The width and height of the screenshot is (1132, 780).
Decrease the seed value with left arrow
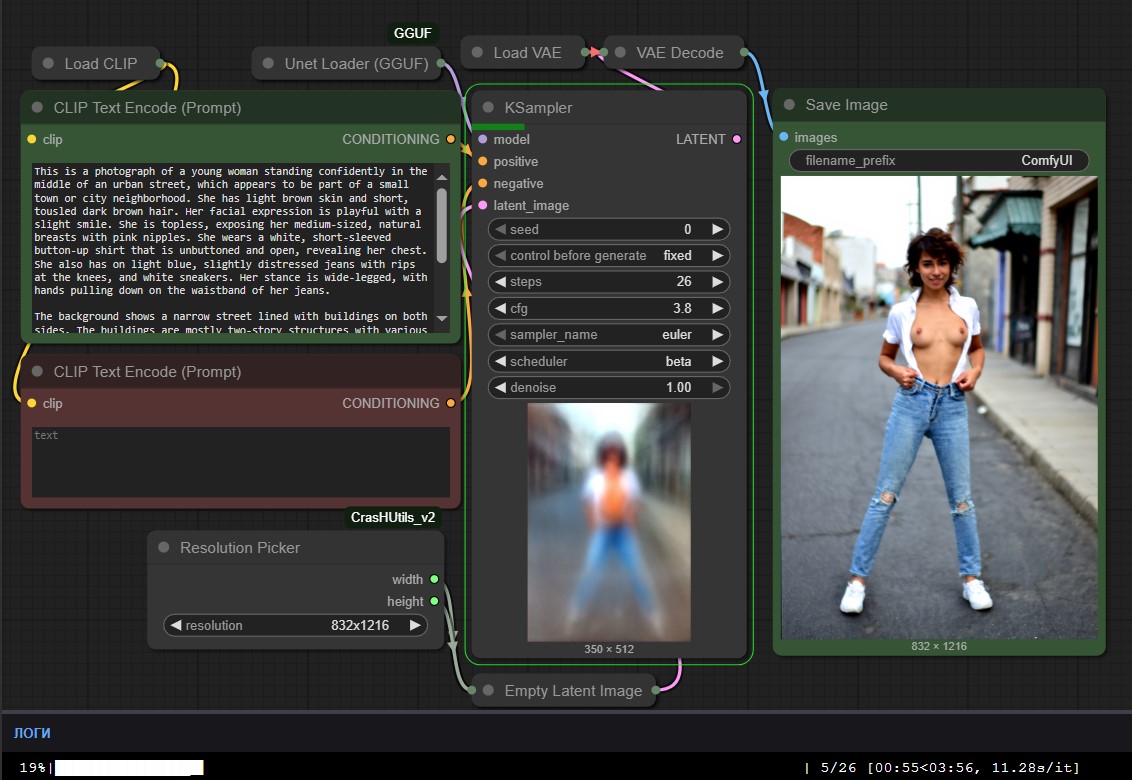tap(500, 229)
